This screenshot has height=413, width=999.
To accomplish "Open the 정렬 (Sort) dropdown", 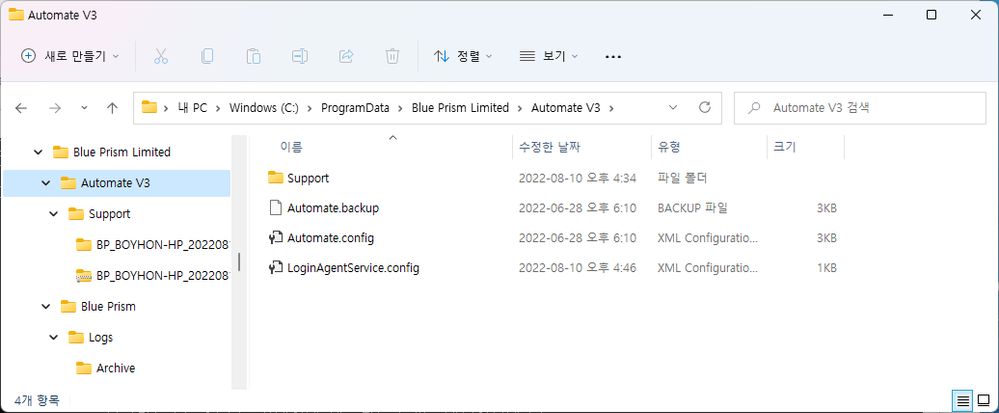I will [463, 56].
